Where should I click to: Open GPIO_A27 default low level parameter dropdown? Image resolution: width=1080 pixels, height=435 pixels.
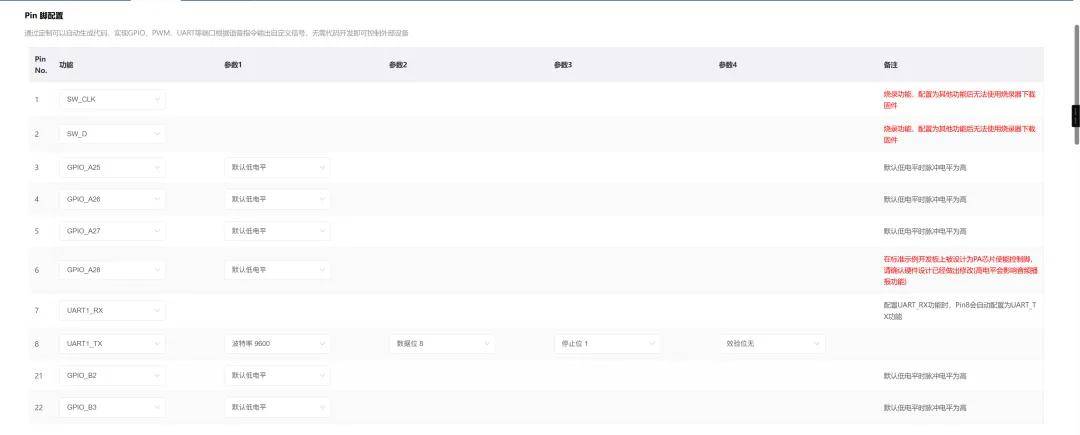point(277,231)
